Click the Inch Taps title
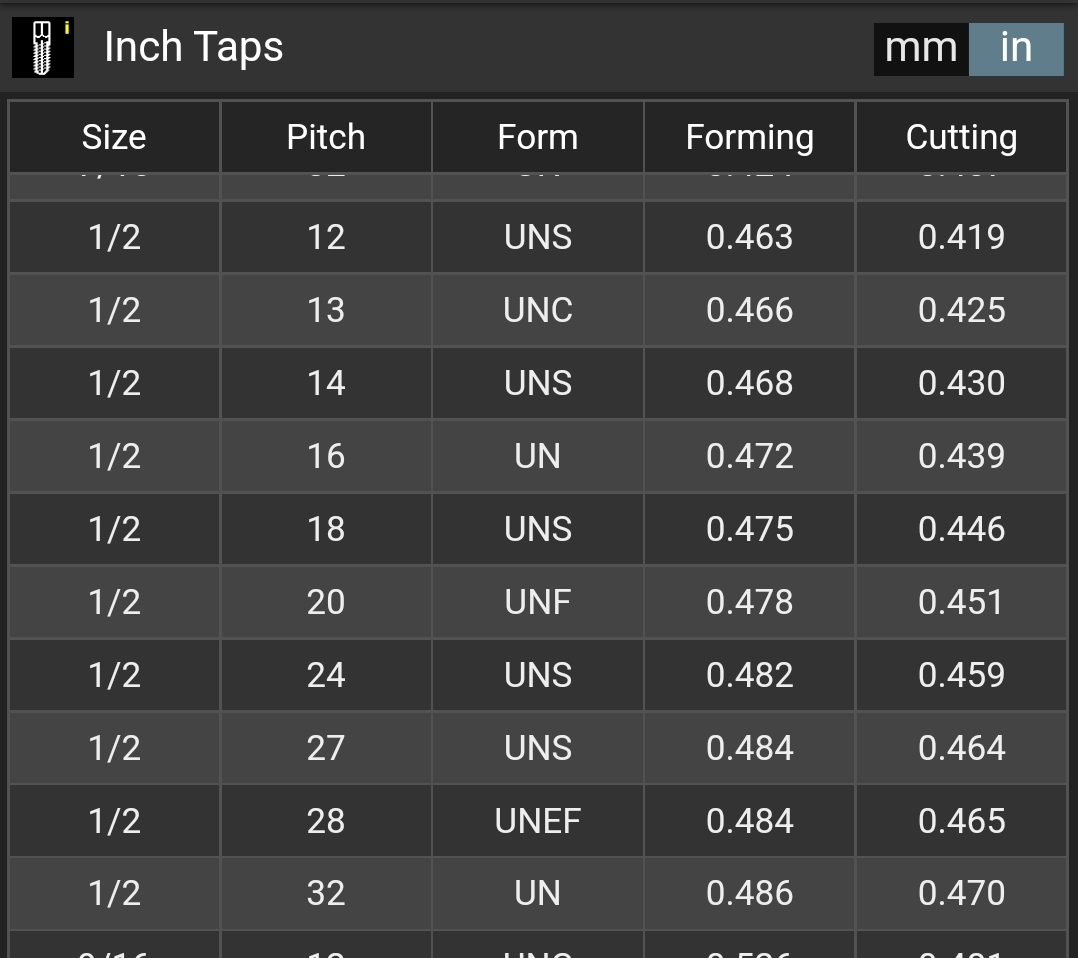Viewport: 1078px width, 958px height. 193,47
